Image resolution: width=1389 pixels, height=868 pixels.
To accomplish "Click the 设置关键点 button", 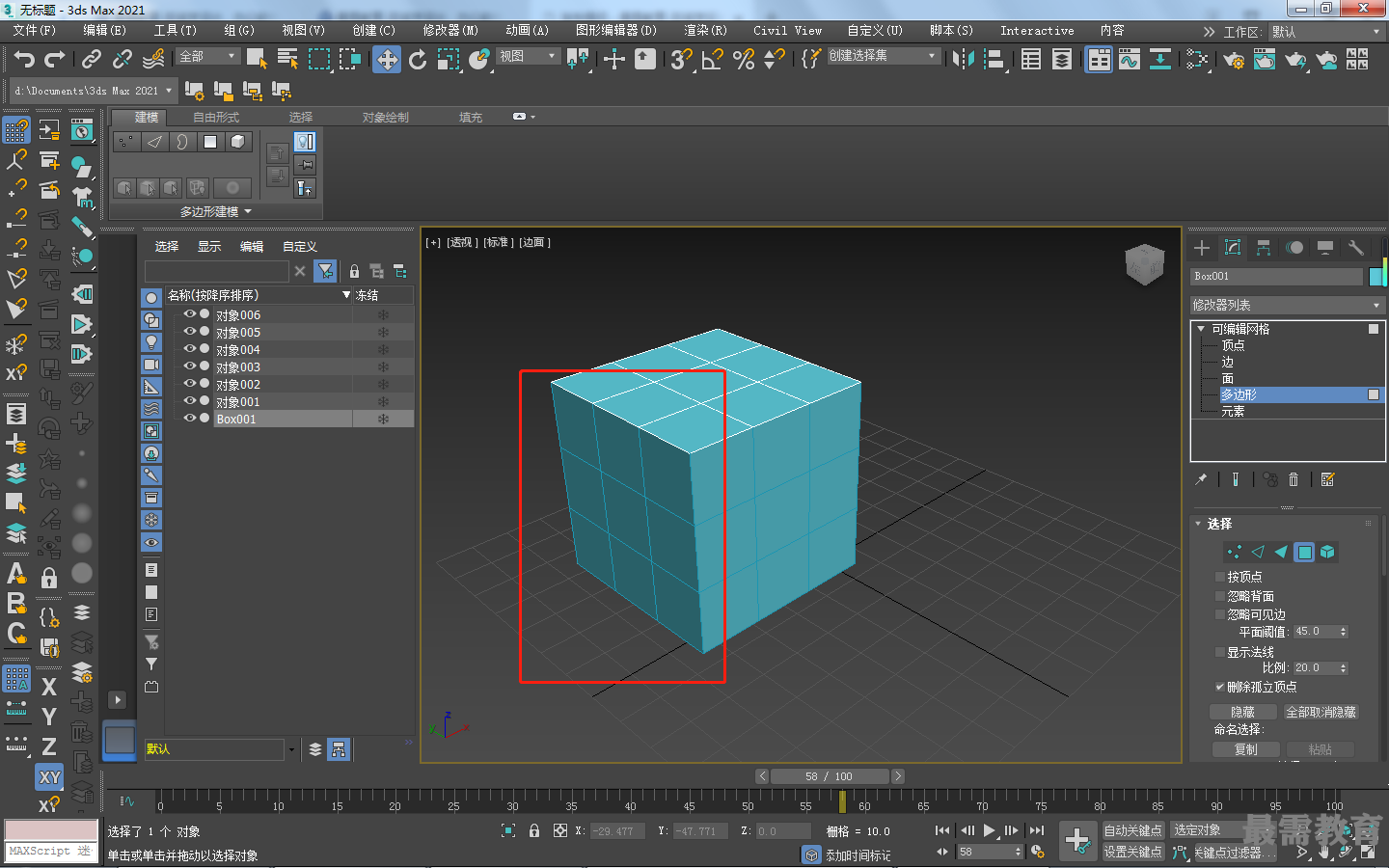I will coord(1132,852).
